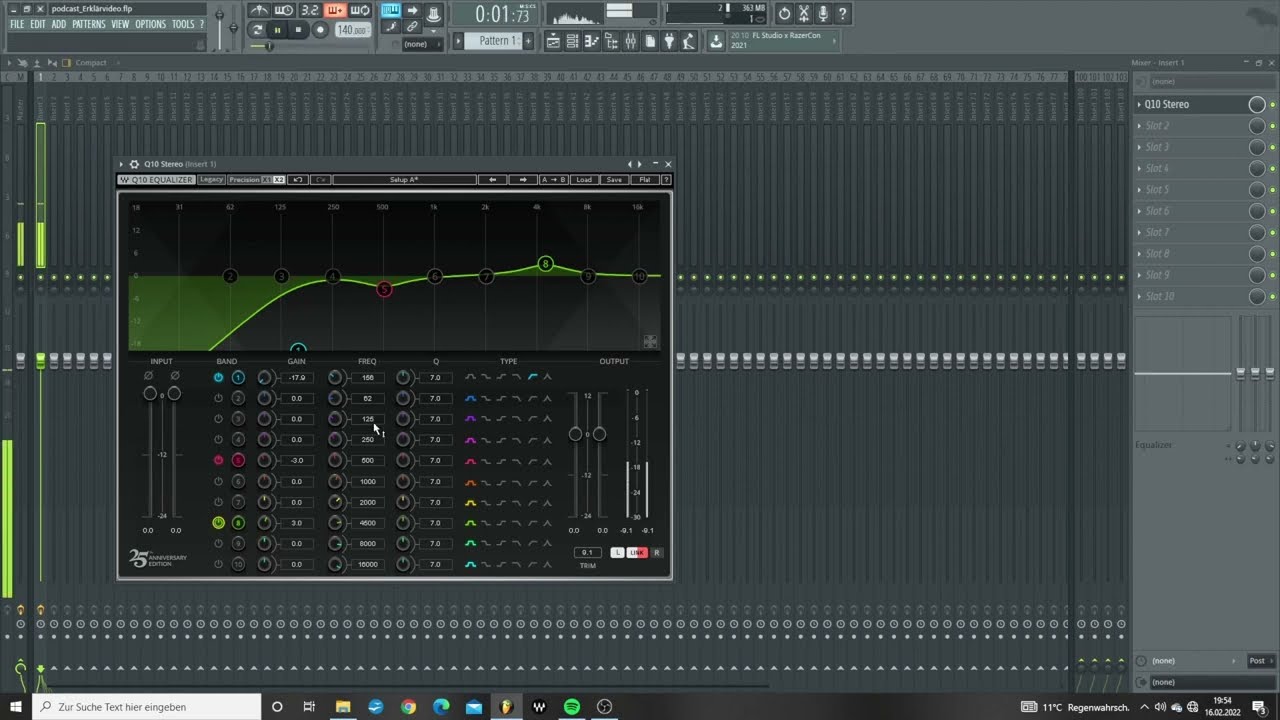Open File Explorer from the taskbar
This screenshot has height=720, width=1280.
[343, 707]
